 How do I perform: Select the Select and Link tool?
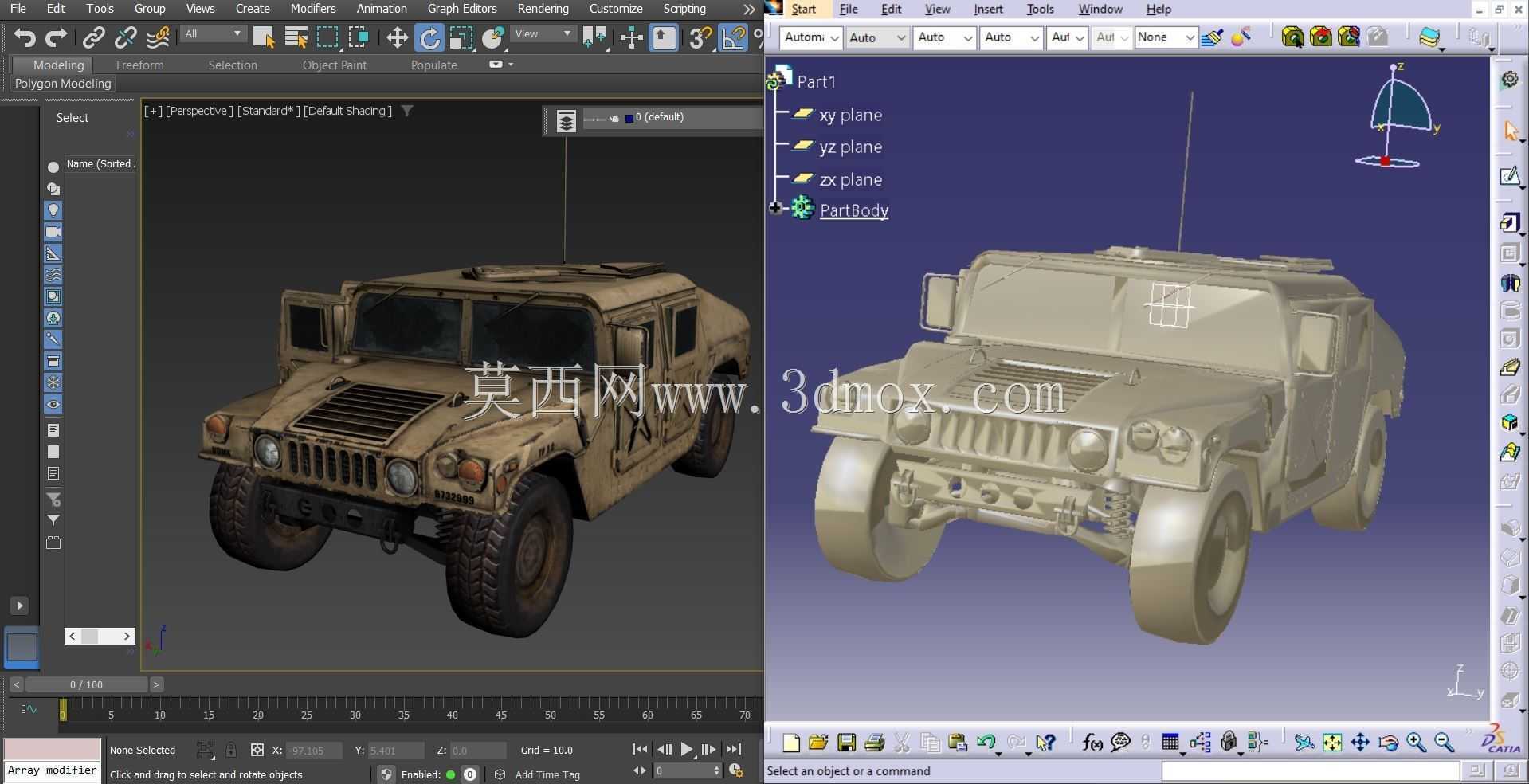tap(94, 37)
